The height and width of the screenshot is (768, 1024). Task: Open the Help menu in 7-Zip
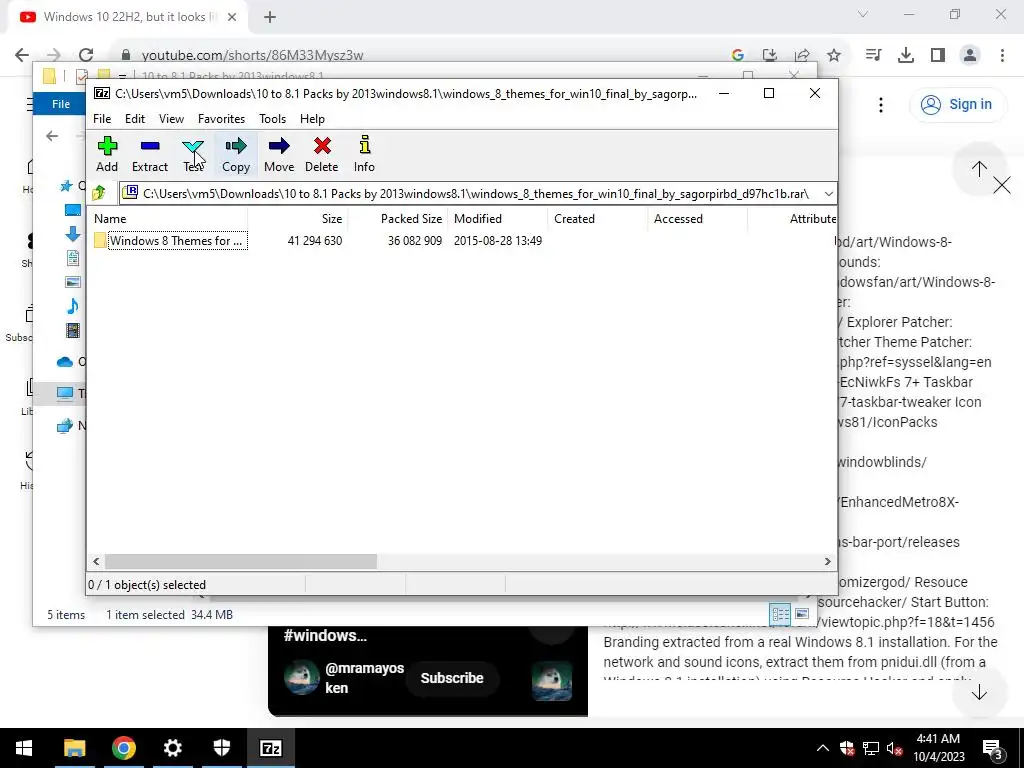pyautogui.click(x=312, y=119)
